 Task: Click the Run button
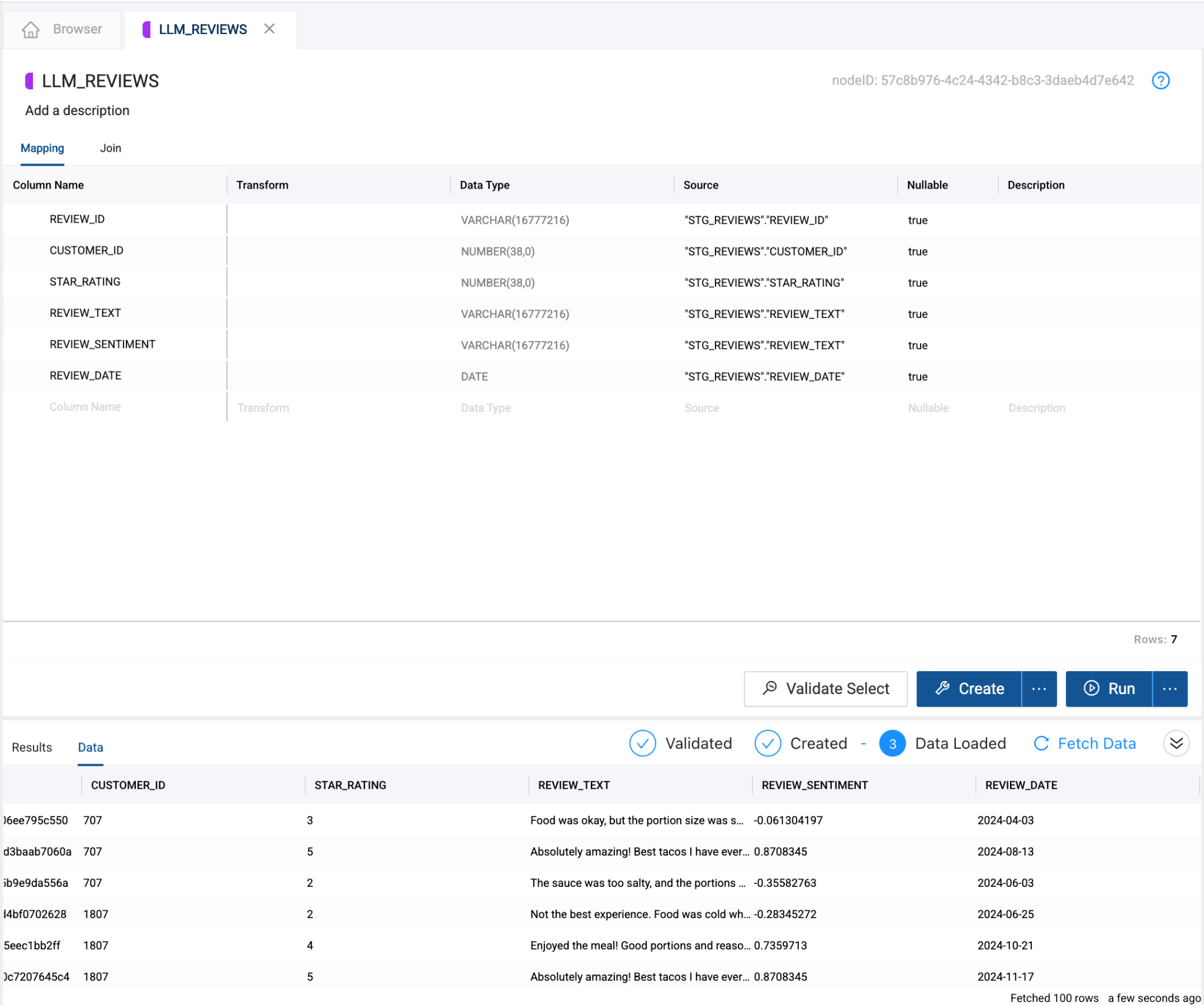(1109, 688)
